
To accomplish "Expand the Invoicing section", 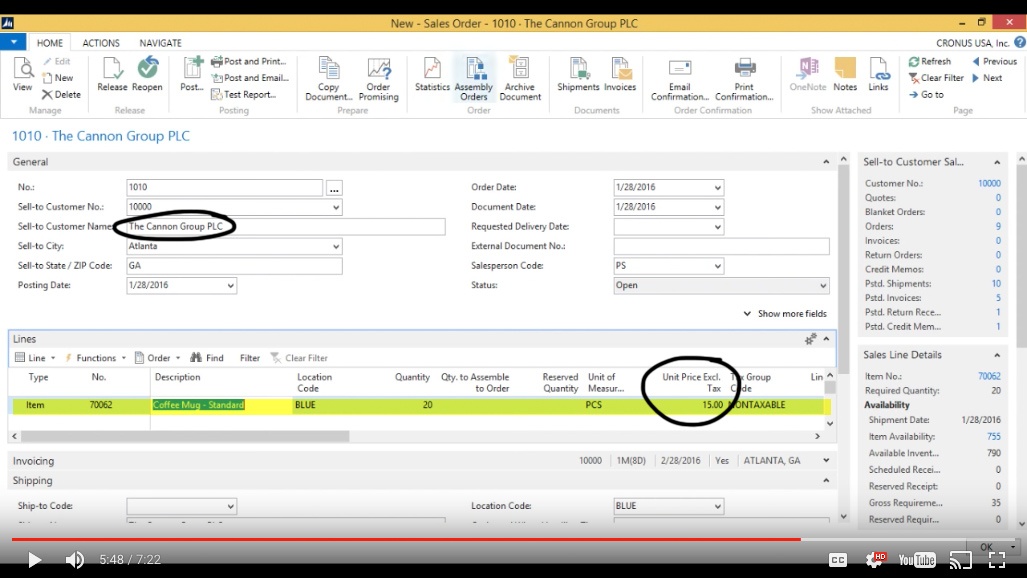I will click(826, 461).
